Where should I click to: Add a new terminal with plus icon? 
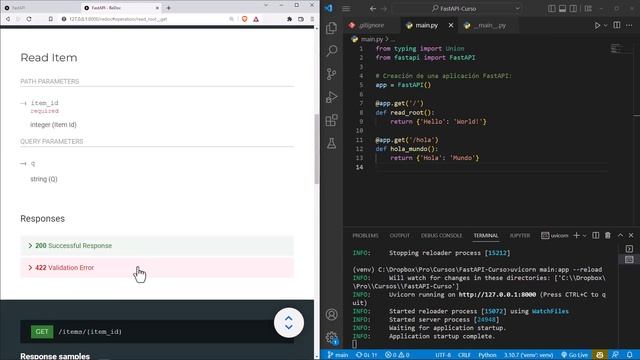(x=576, y=236)
